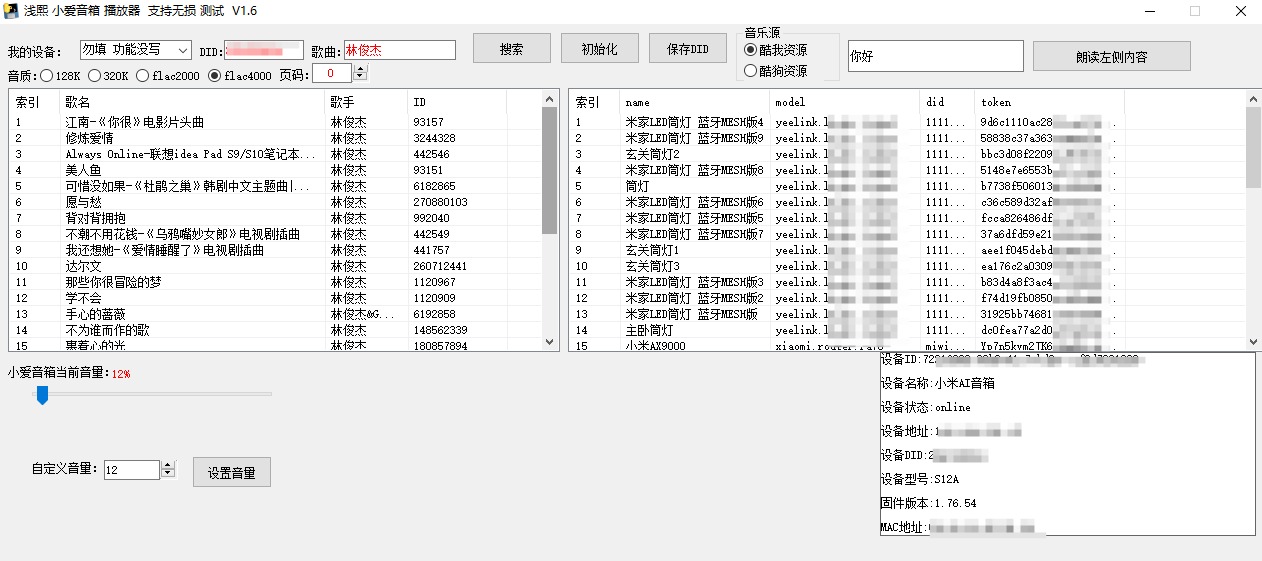
Task: Select 128K audio quality option
Action: [x=46, y=76]
